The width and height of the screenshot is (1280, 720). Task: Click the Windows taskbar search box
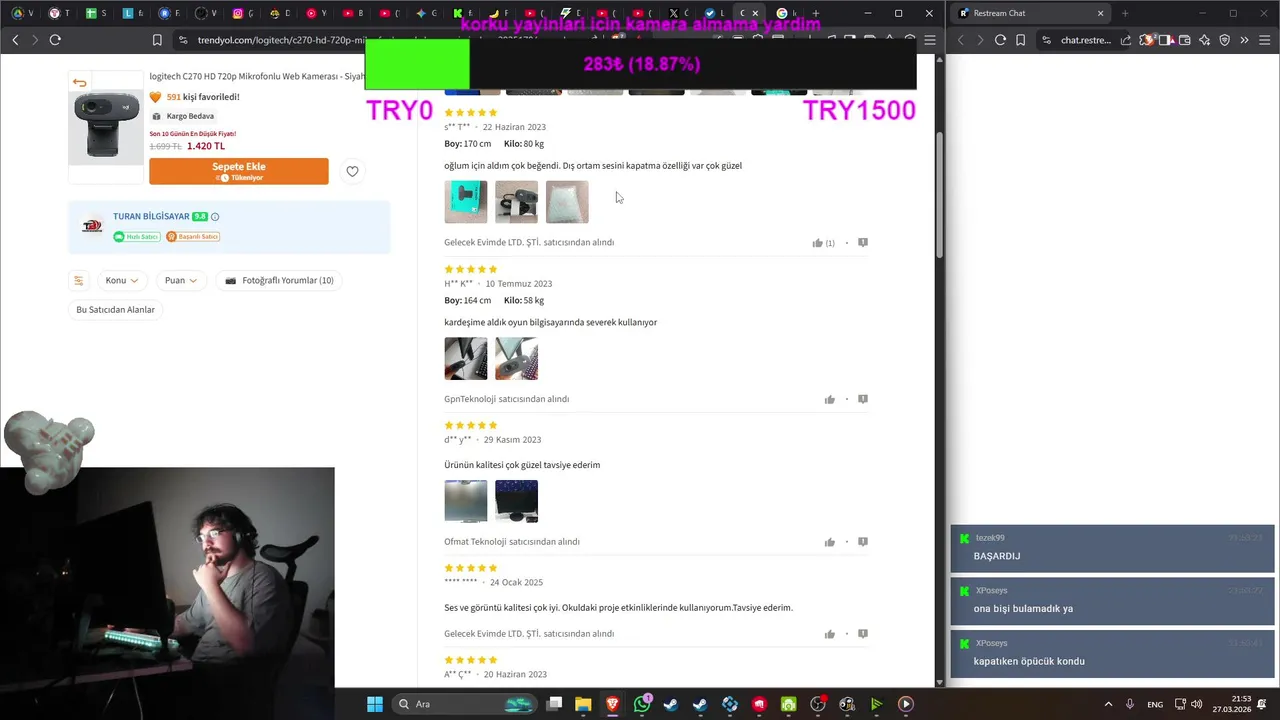466,704
